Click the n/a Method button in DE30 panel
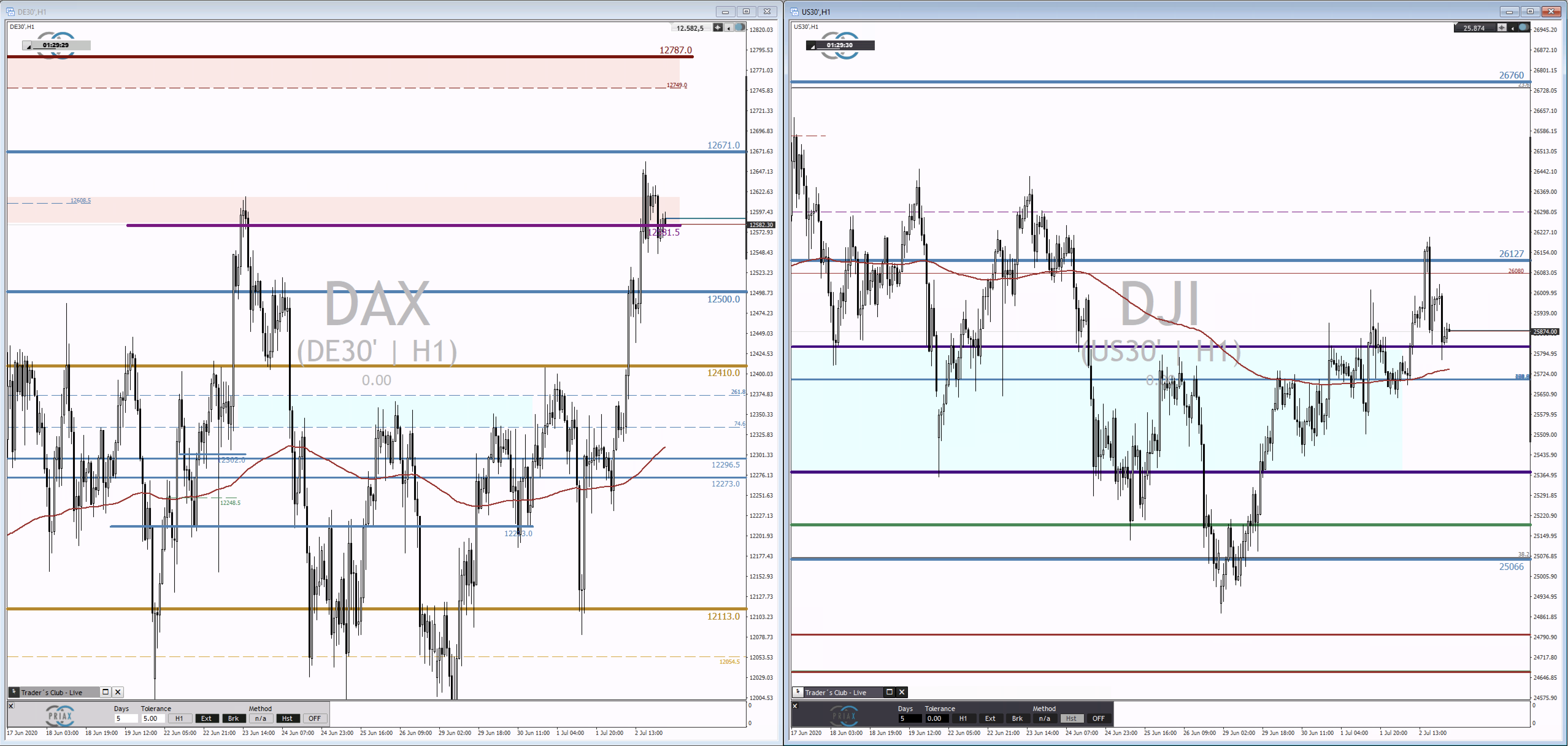 pyautogui.click(x=260, y=719)
